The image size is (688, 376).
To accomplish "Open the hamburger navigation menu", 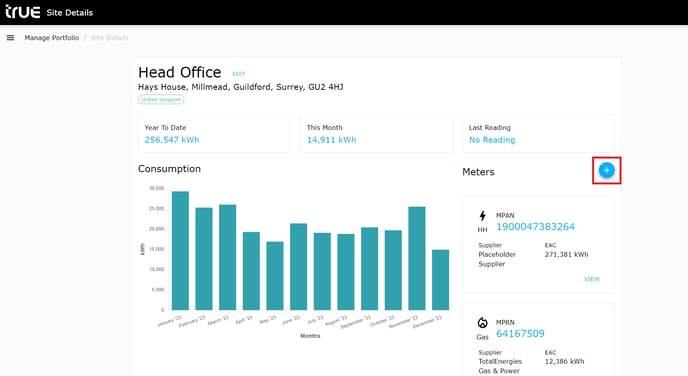I will 10,38.
